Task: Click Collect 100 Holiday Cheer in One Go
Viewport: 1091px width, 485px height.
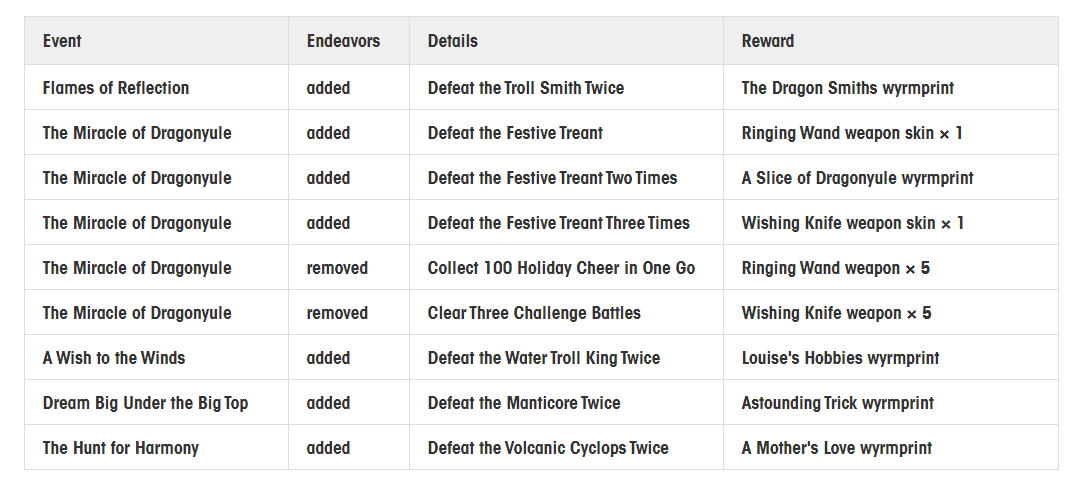Action: point(562,268)
